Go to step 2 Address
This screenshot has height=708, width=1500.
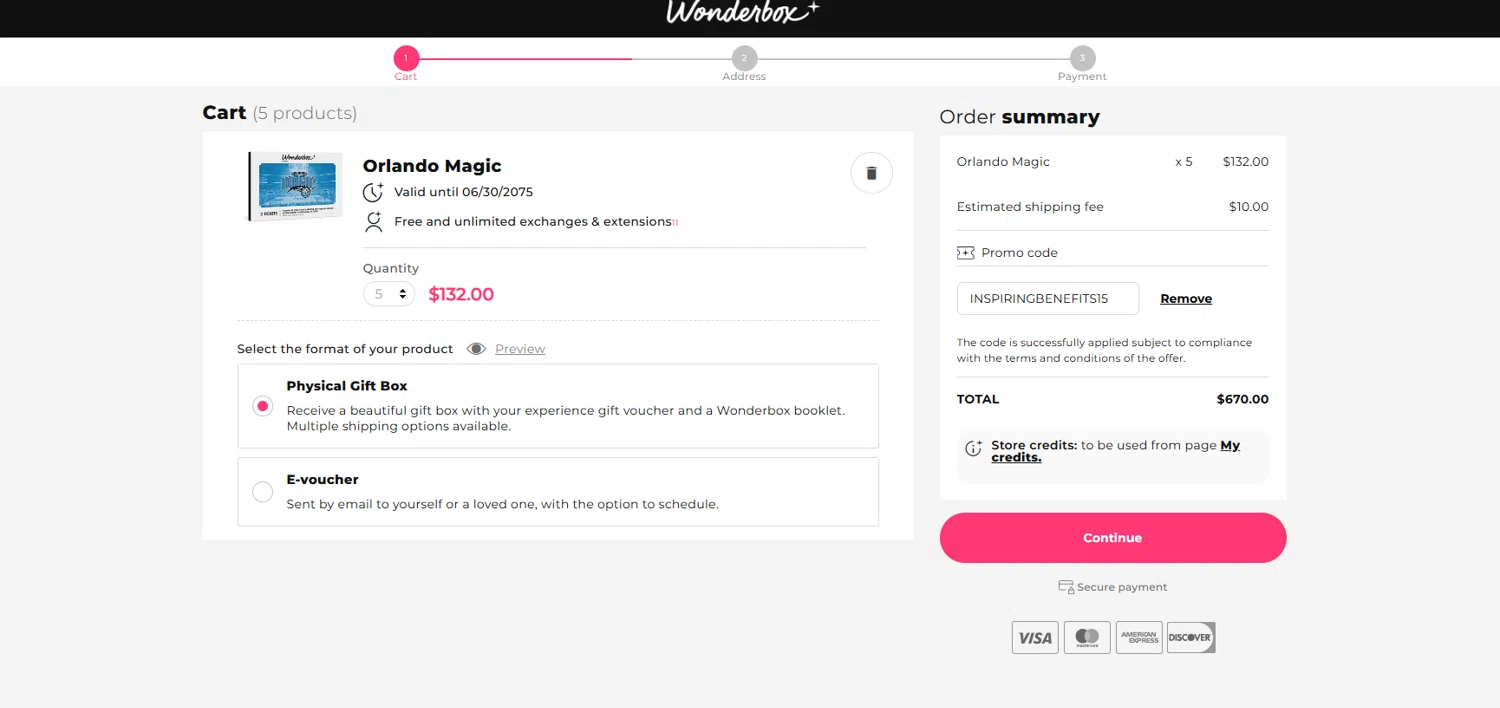[744, 63]
